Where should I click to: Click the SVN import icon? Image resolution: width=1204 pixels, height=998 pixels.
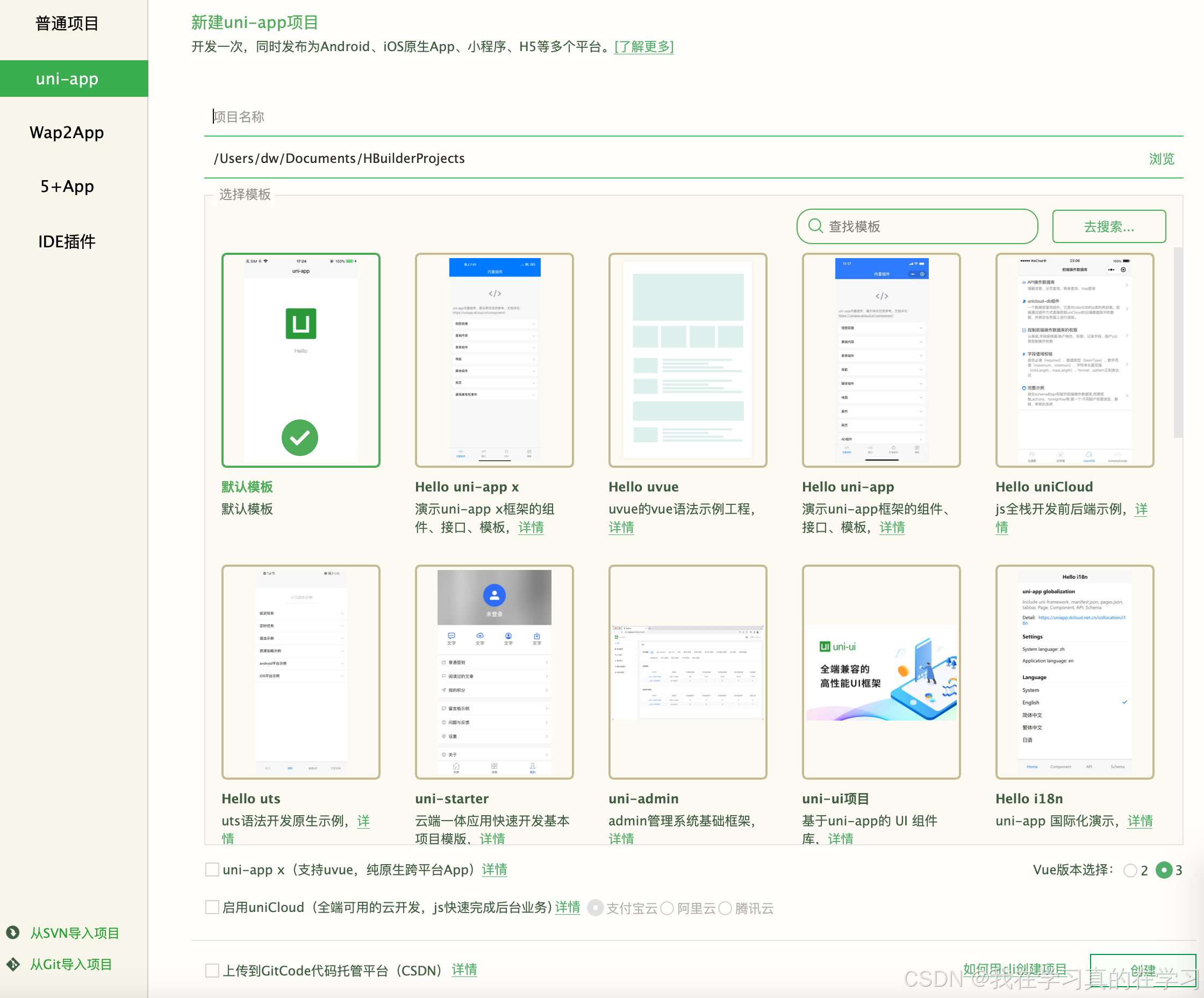pos(12,932)
